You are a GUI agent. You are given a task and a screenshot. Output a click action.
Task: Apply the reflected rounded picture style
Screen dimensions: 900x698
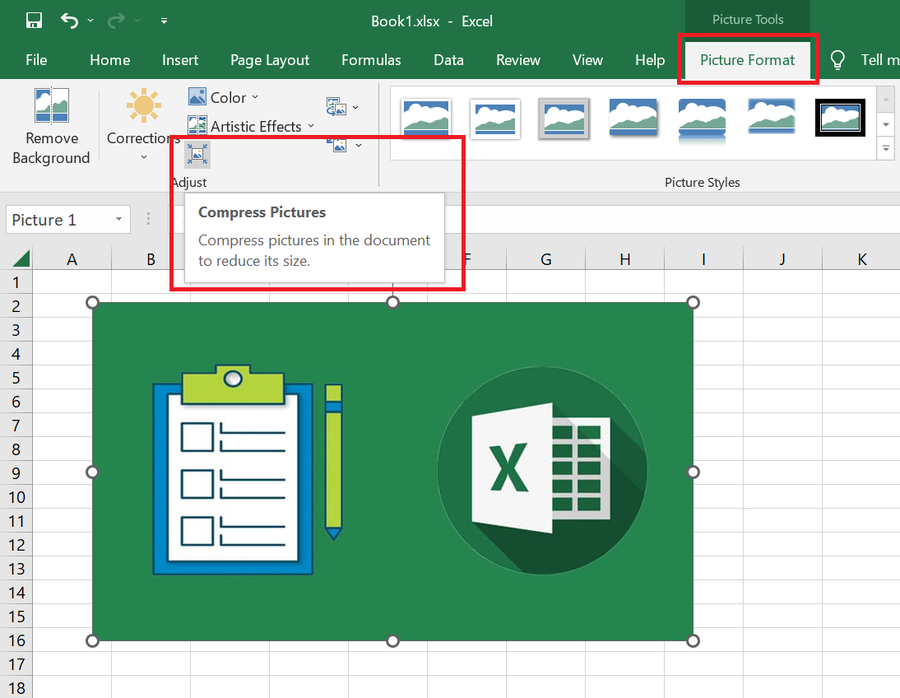702,119
